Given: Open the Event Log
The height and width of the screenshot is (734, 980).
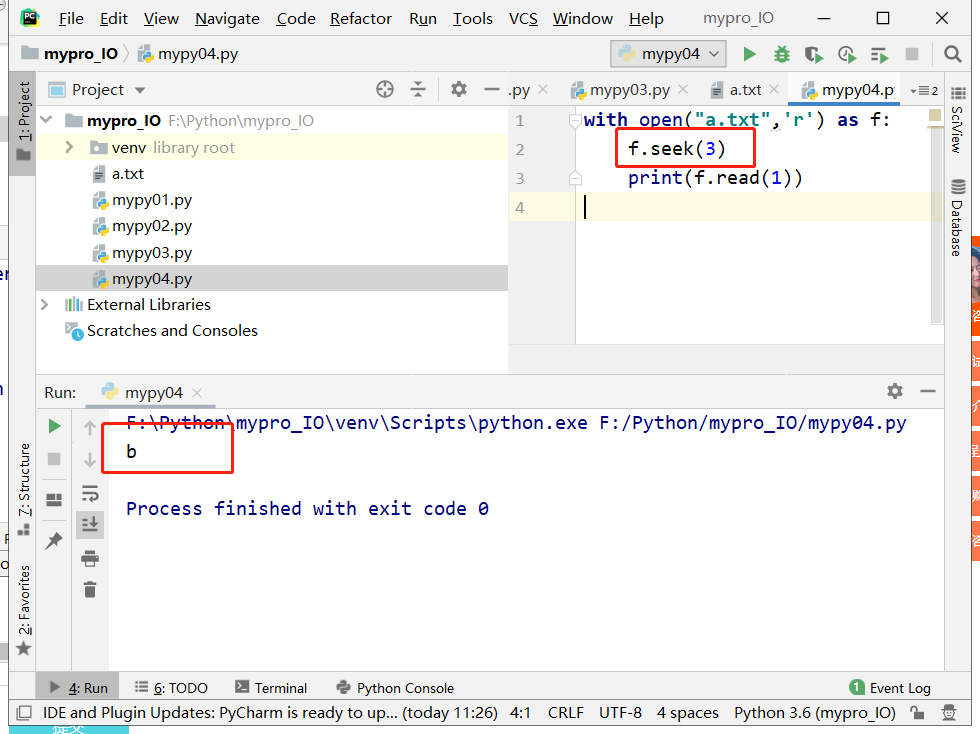Looking at the screenshot, I should [890, 688].
